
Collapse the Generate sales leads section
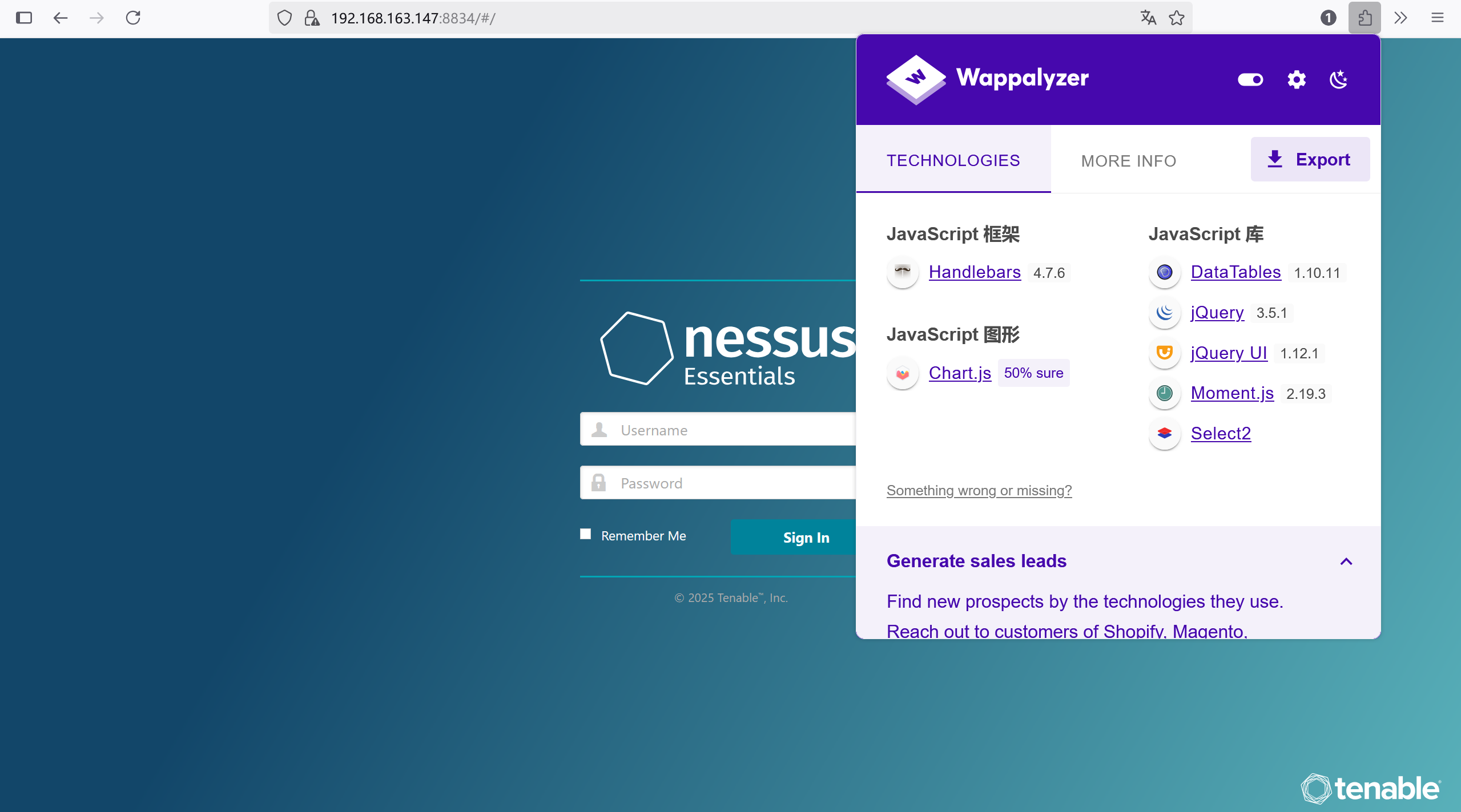[x=1346, y=561]
